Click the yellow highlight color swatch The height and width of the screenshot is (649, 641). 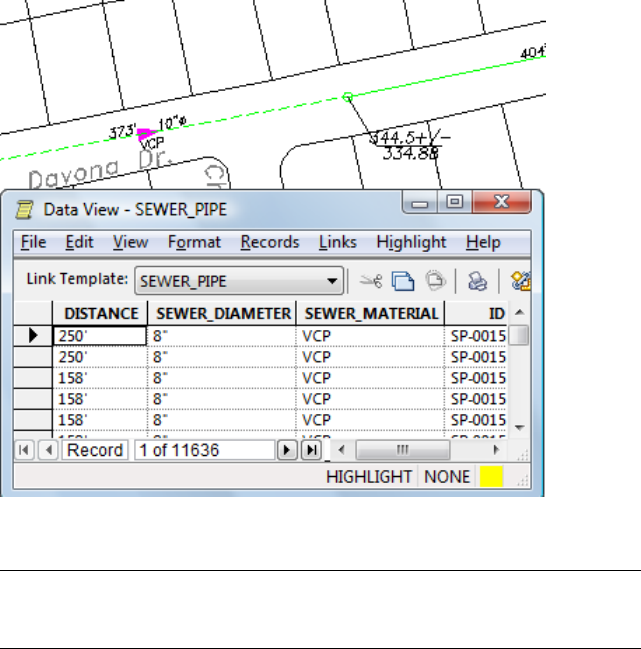[490, 477]
